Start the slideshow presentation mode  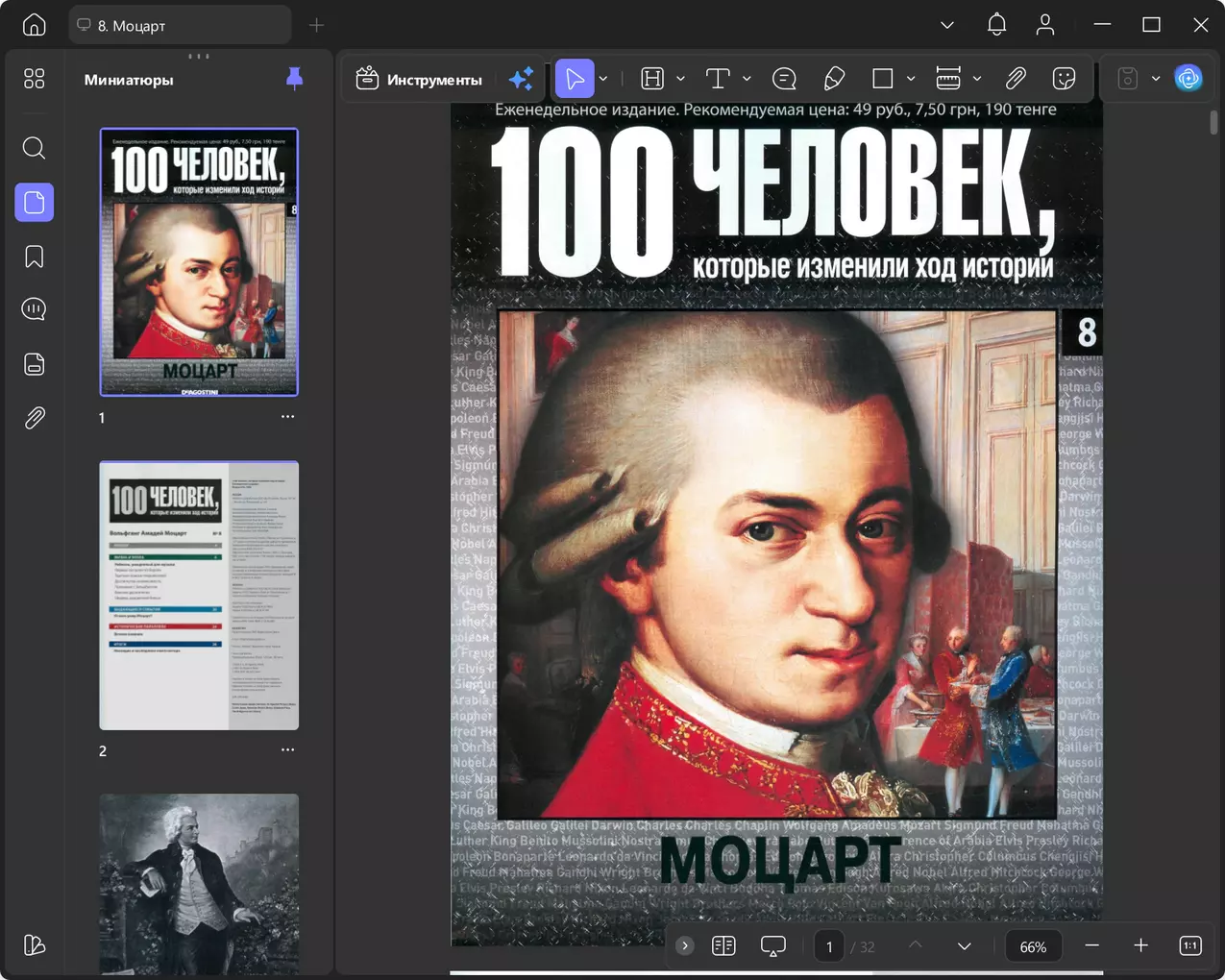tap(772, 946)
